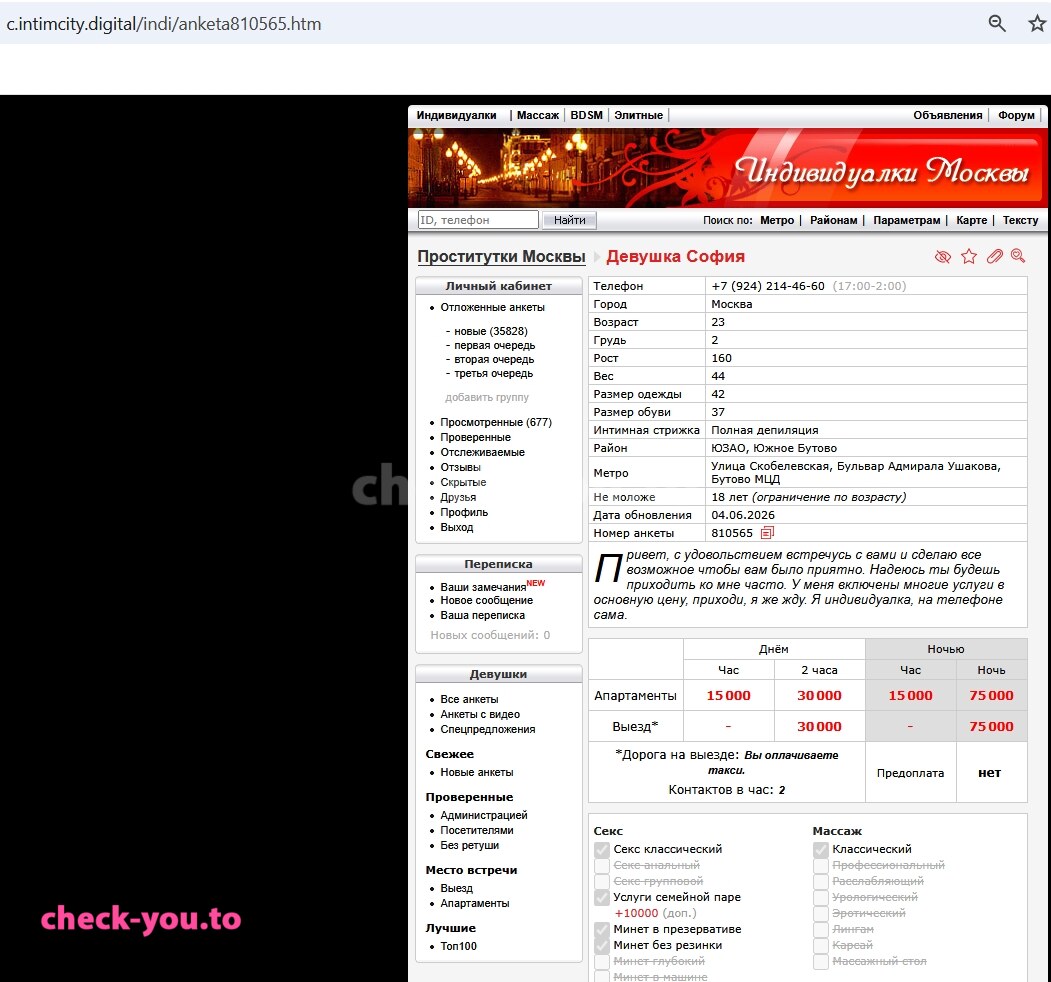This screenshot has width=1051, height=982.
Task: Open the Объявления menu item
Action: pos(947,115)
